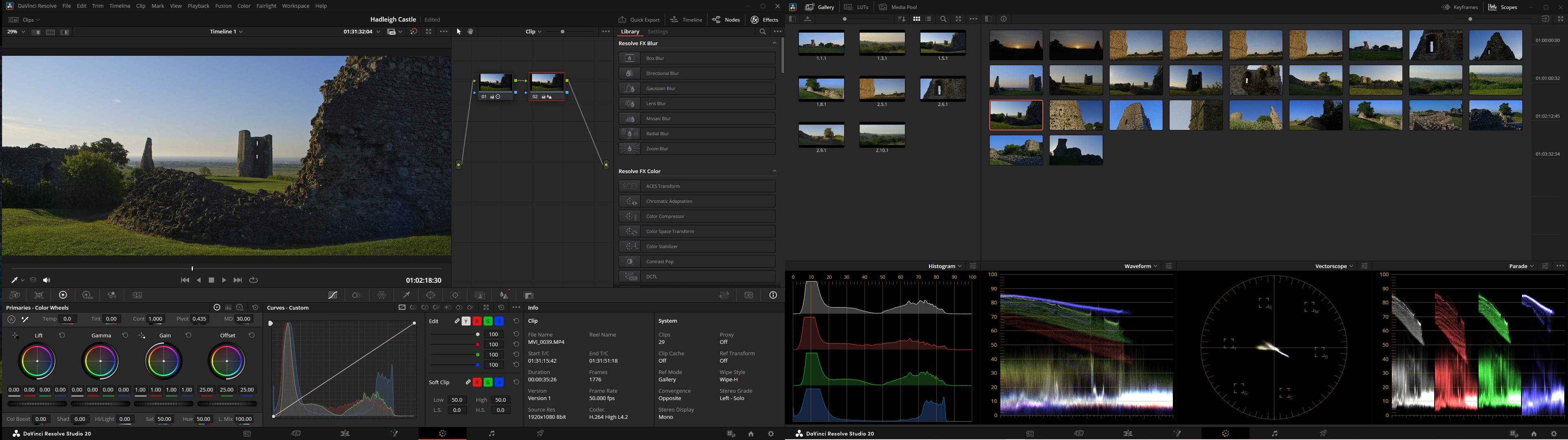Toggle link icon for Curves Edit channels
The image size is (1568, 440).
pyautogui.click(x=456, y=321)
